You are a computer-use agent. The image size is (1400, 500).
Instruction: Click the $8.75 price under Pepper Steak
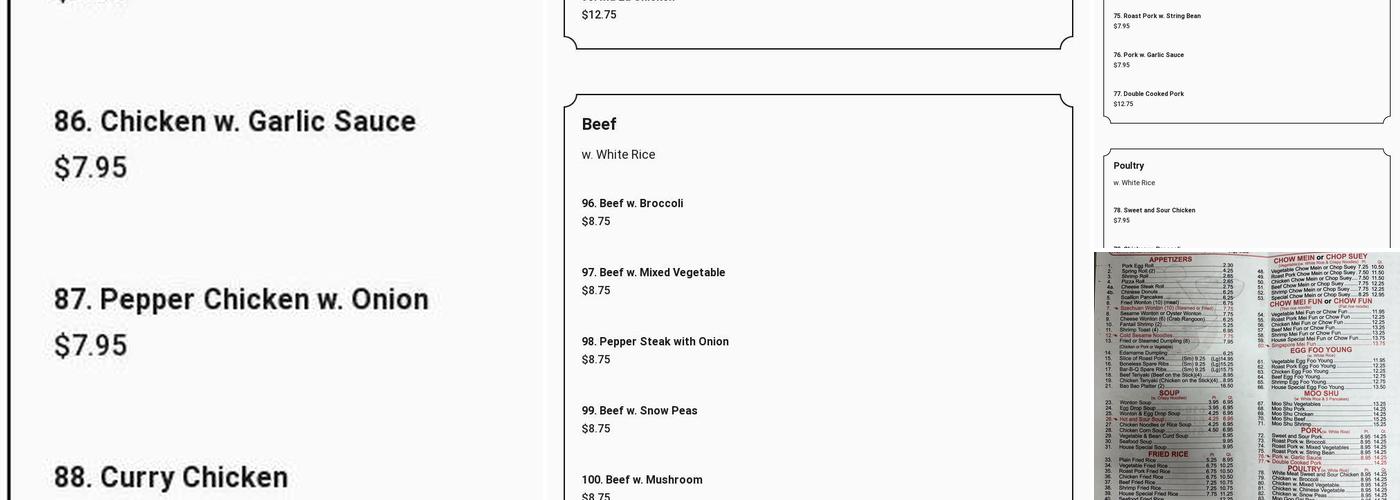click(596, 360)
